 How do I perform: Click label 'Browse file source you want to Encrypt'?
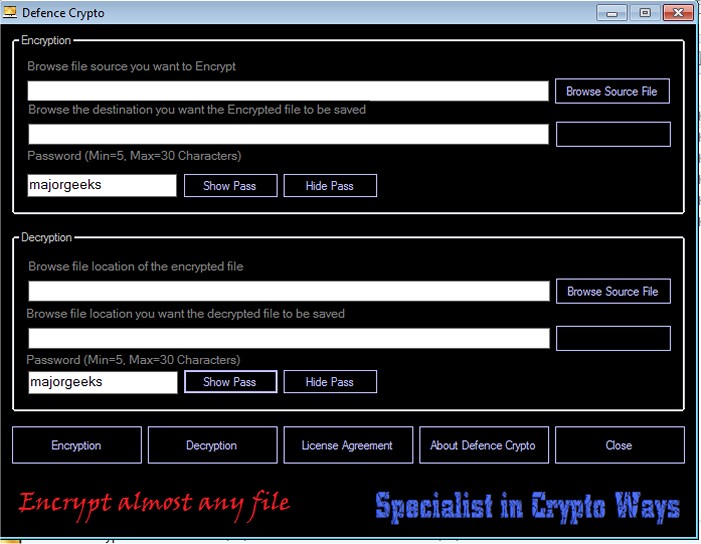(x=131, y=66)
